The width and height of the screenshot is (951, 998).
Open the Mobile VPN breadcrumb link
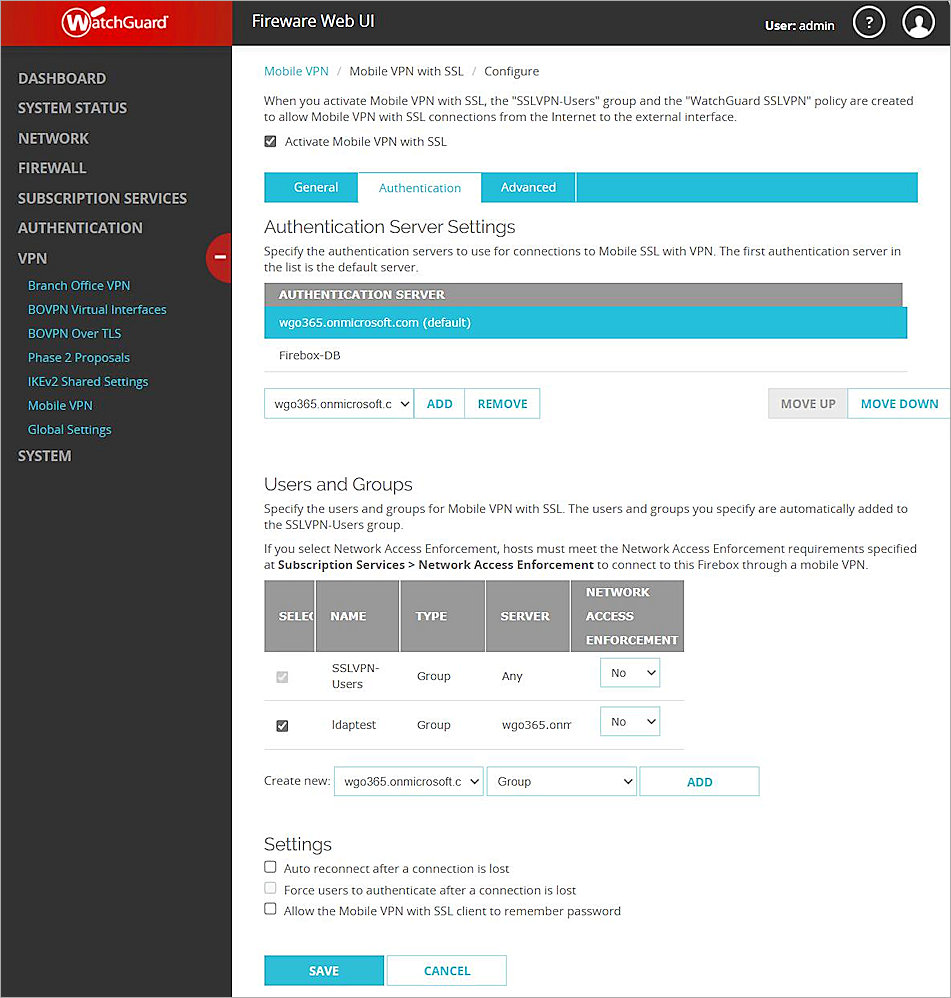pyautogui.click(x=296, y=71)
